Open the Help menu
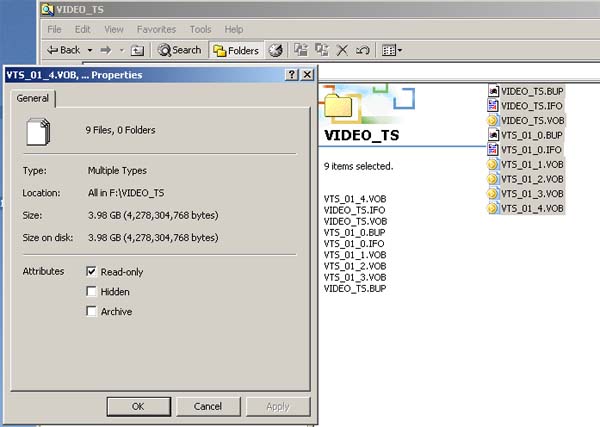 (233, 29)
